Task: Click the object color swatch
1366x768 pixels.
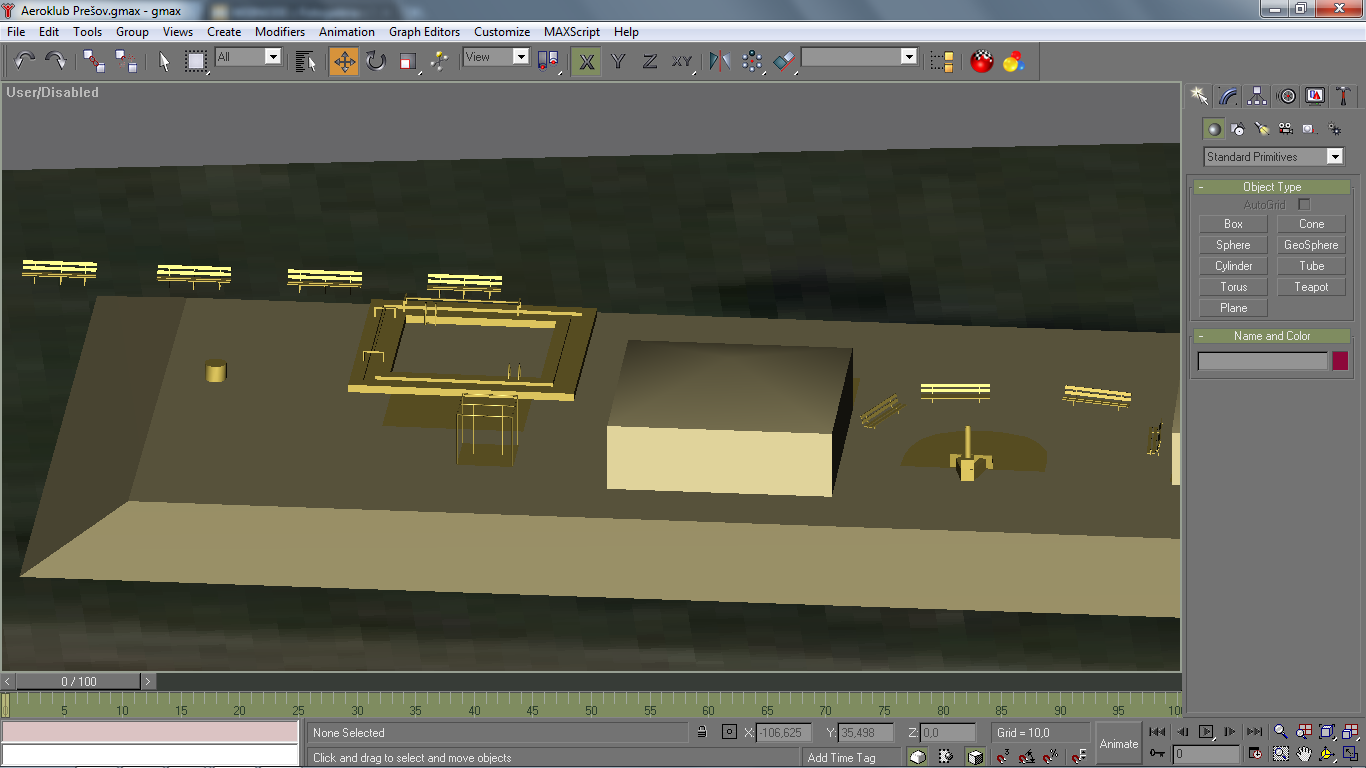Action: pos(1340,361)
